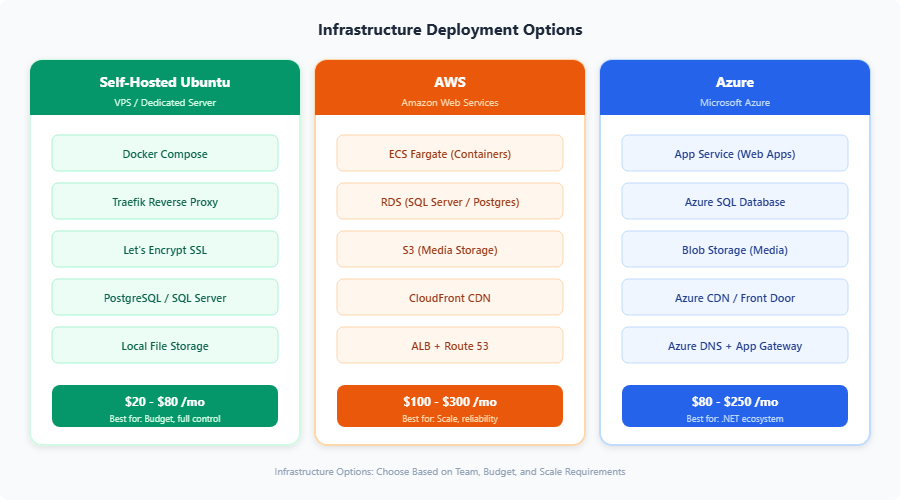Click the Blob Storage (Media) box
The height and width of the screenshot is (500, 900).
click(735, 249)
